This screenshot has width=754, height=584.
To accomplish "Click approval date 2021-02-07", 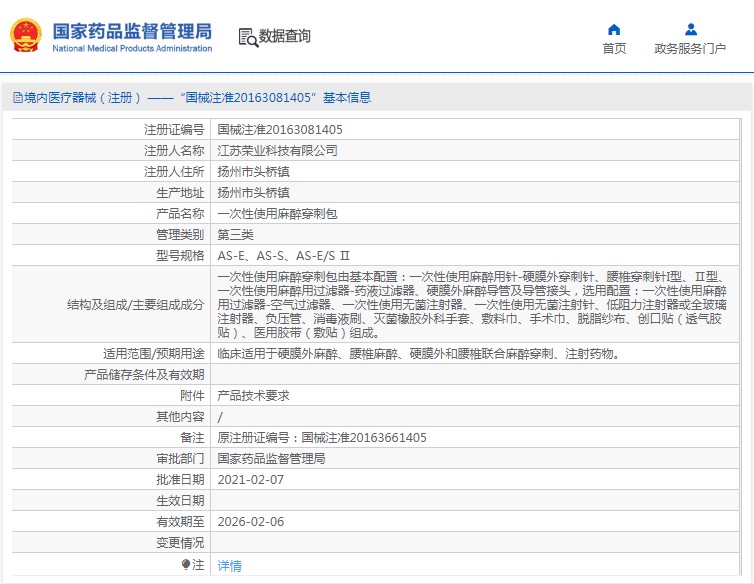I will click(x=251, y=480).
